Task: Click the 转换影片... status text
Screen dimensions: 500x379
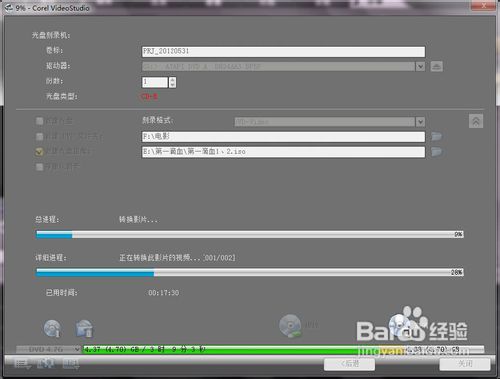Action: click(138, 219)
